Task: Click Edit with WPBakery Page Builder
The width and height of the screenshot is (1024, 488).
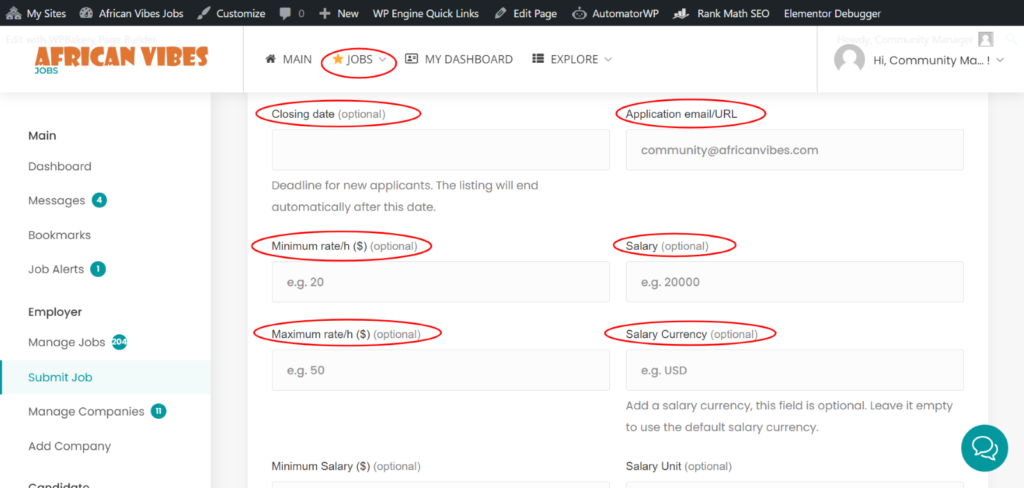Action: [x=80, y=39]
